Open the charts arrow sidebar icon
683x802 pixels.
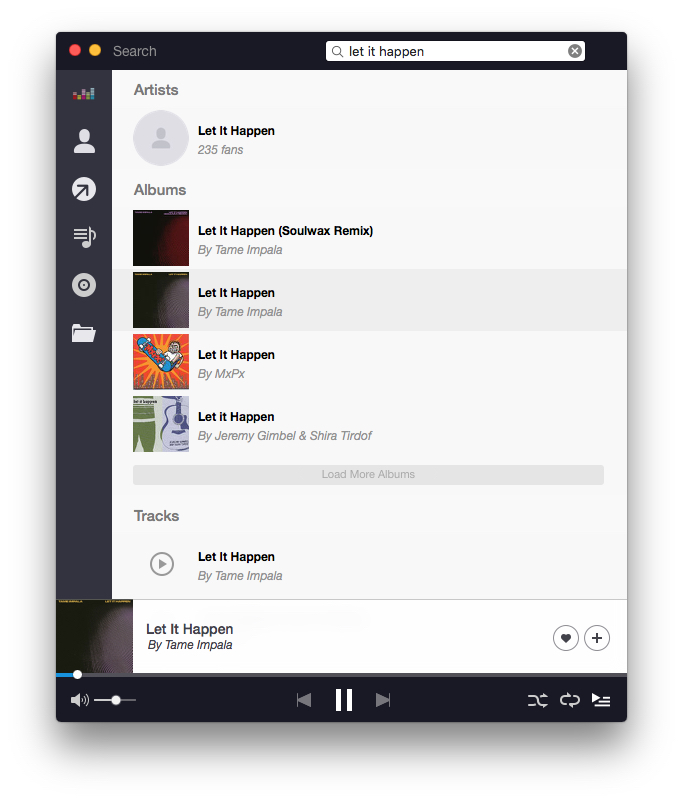tap(84, 189)
